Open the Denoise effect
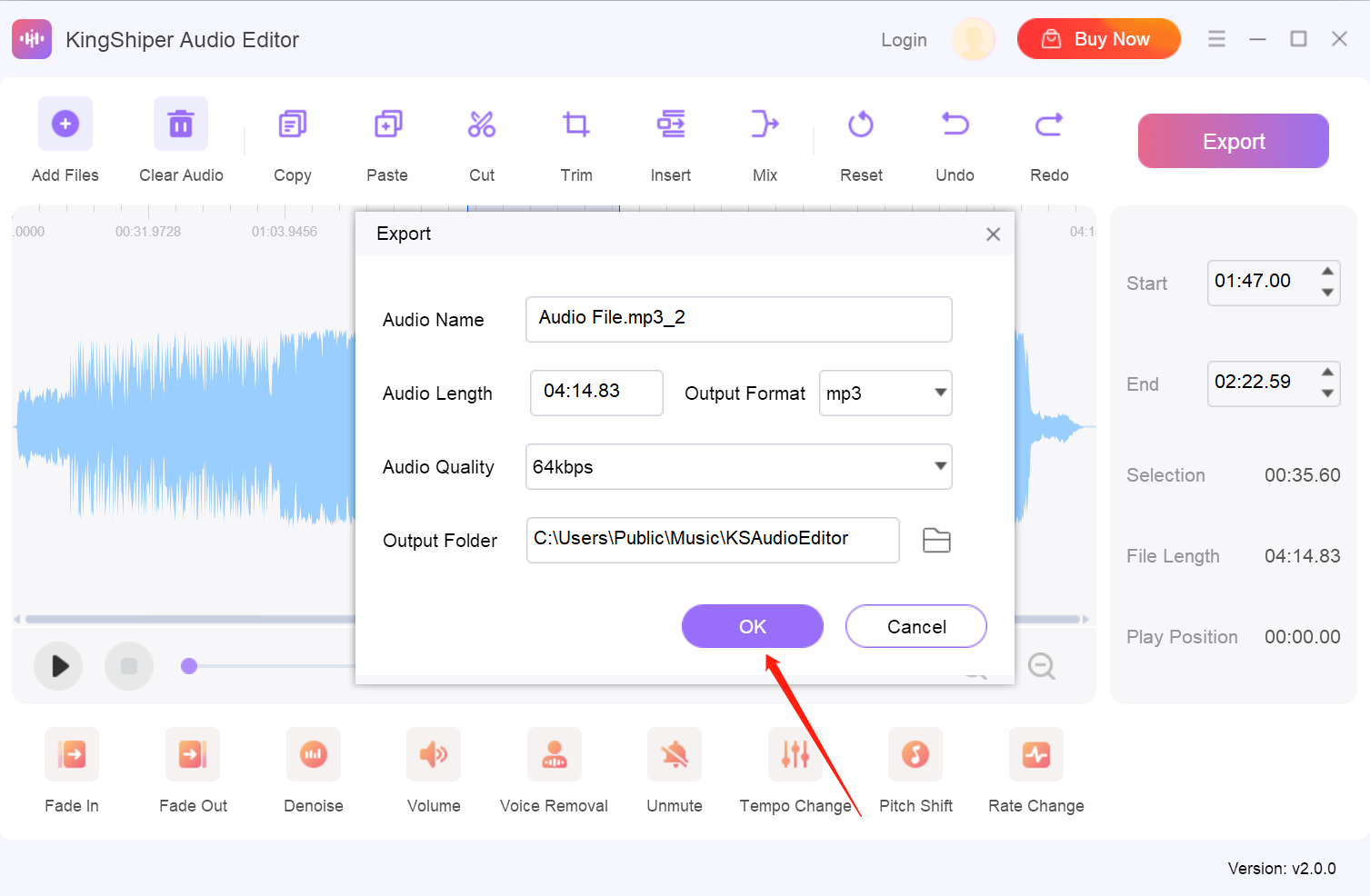 pyautogui.click(x=314, y=754)
